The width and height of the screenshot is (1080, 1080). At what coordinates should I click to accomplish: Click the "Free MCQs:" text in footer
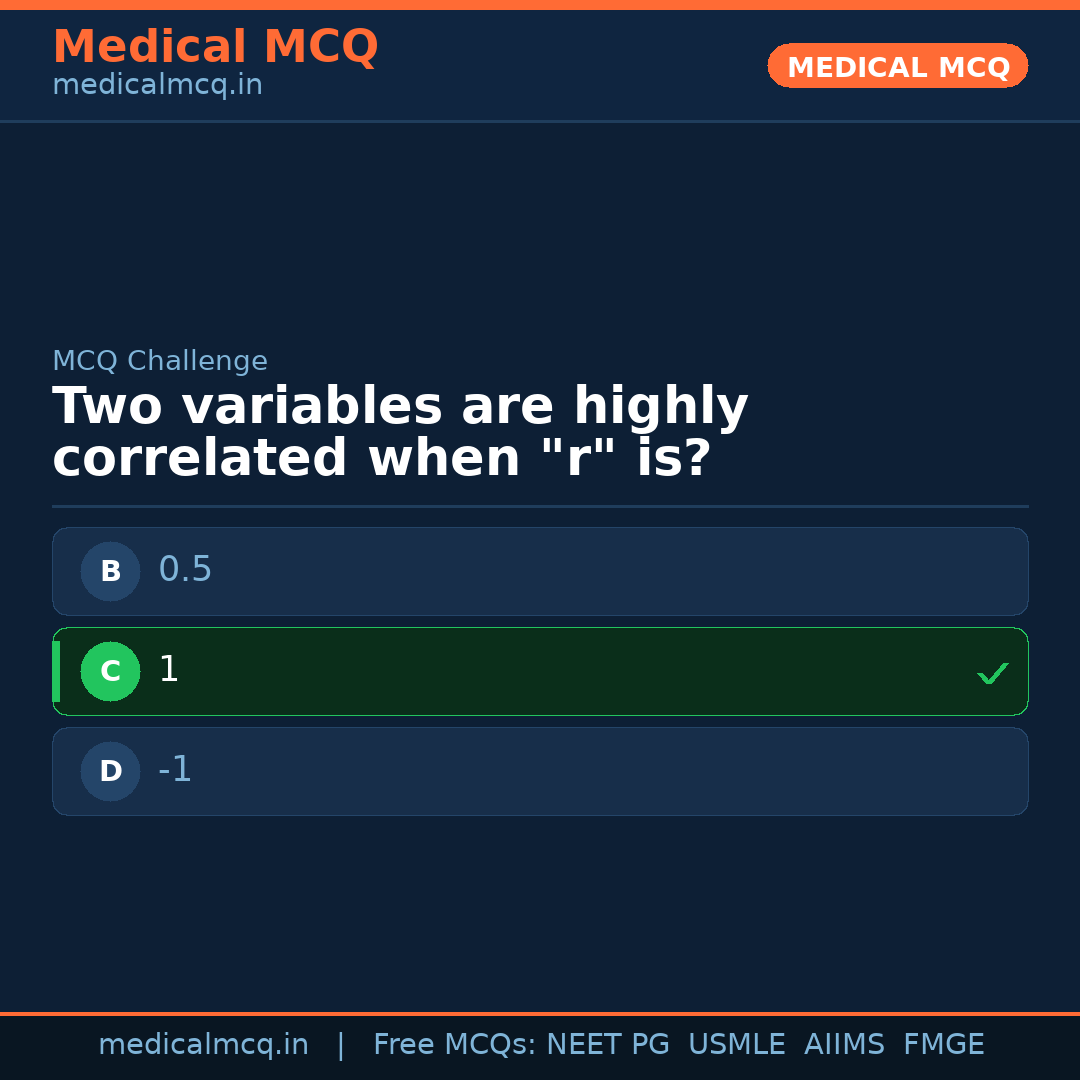pos(455,1045)
